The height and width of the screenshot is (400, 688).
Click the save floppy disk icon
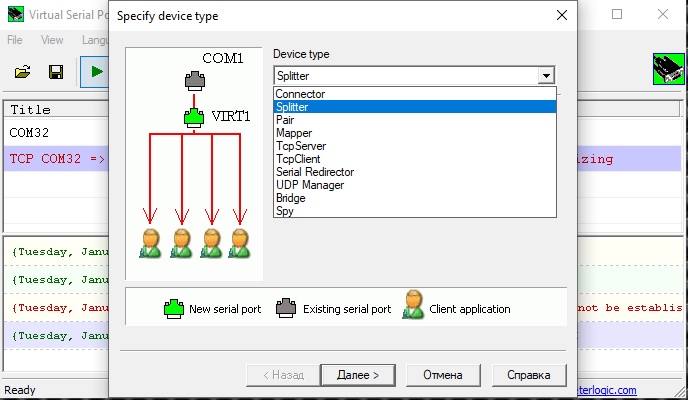pyautogui.click(x=56, y=72)
